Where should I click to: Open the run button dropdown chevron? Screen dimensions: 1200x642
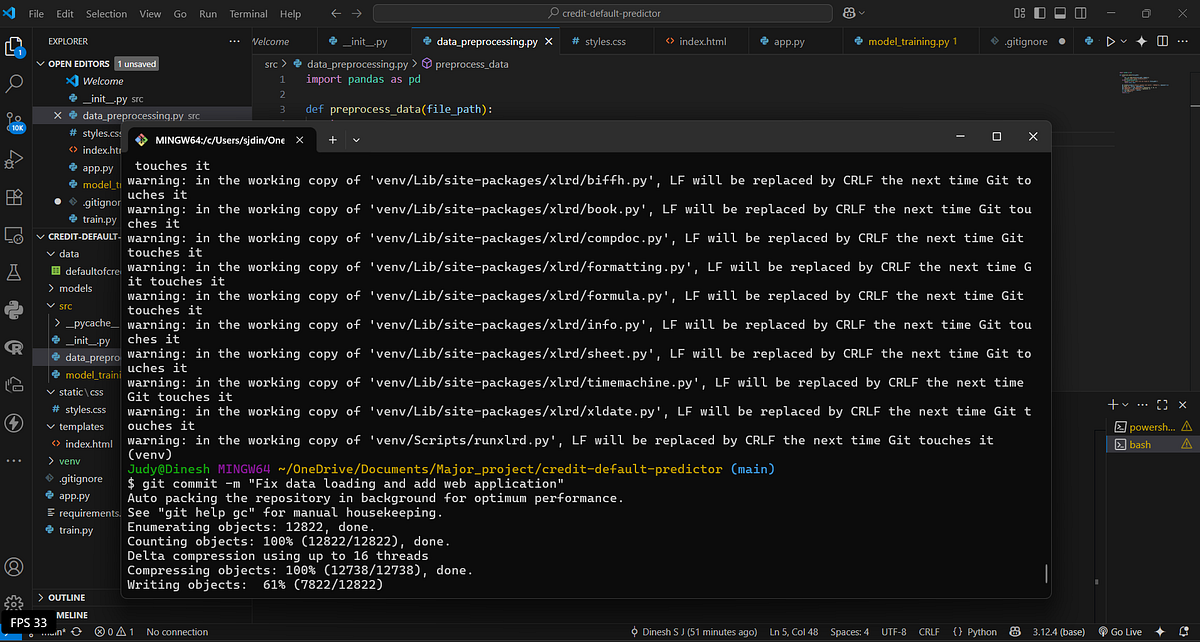[x=1124, y=41]
